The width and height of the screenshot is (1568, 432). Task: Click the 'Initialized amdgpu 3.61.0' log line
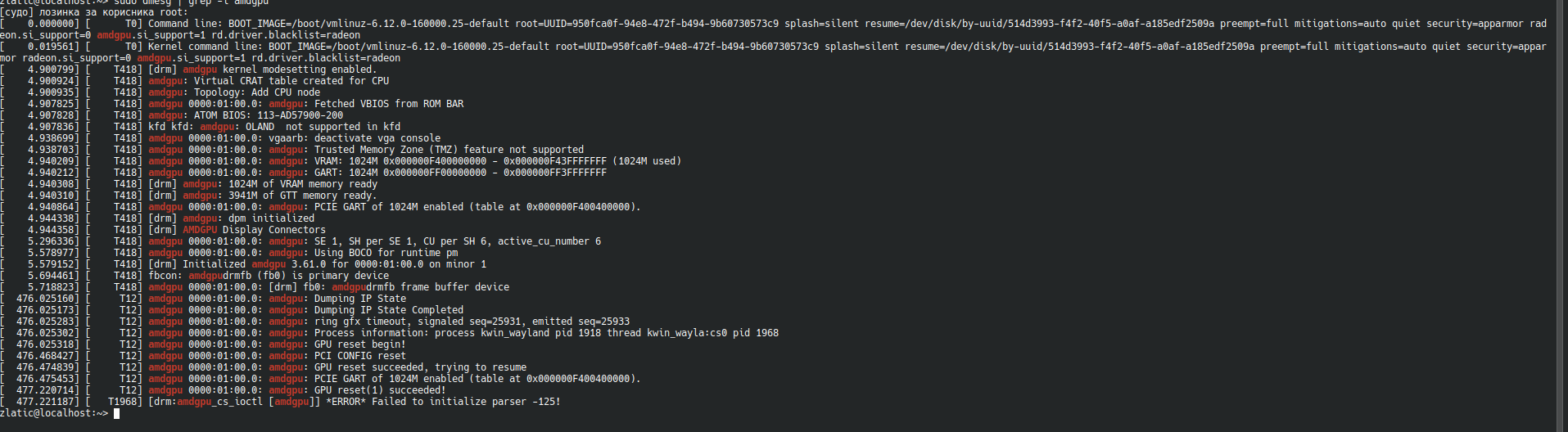pos(328,264)
